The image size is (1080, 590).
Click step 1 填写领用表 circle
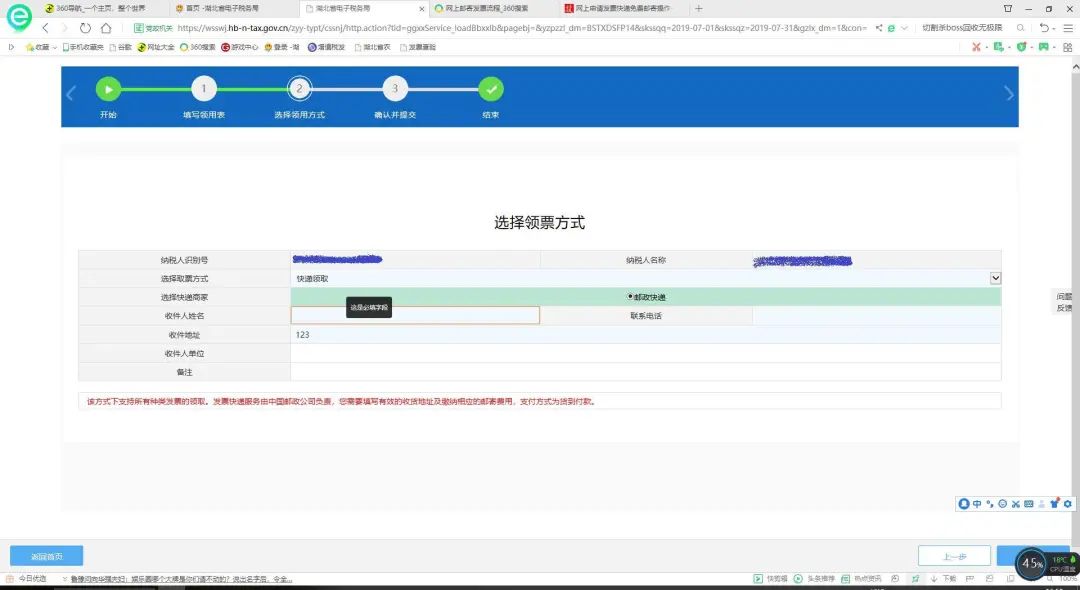(203, 89)
